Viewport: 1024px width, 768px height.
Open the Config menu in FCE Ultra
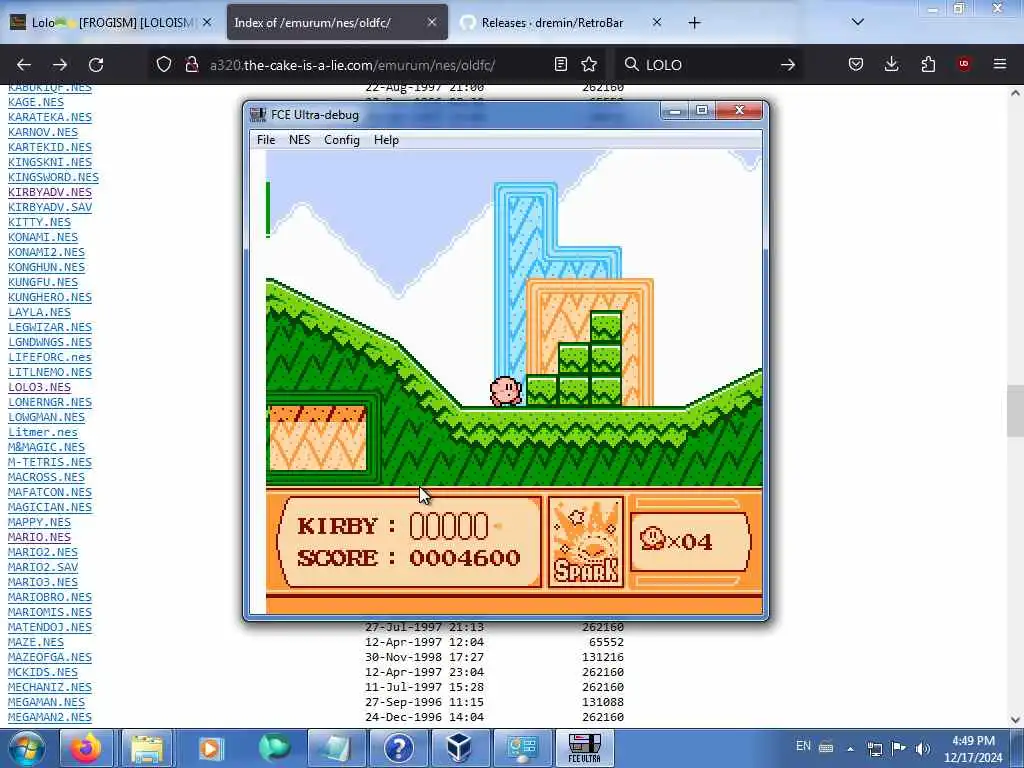coord(342,140)
